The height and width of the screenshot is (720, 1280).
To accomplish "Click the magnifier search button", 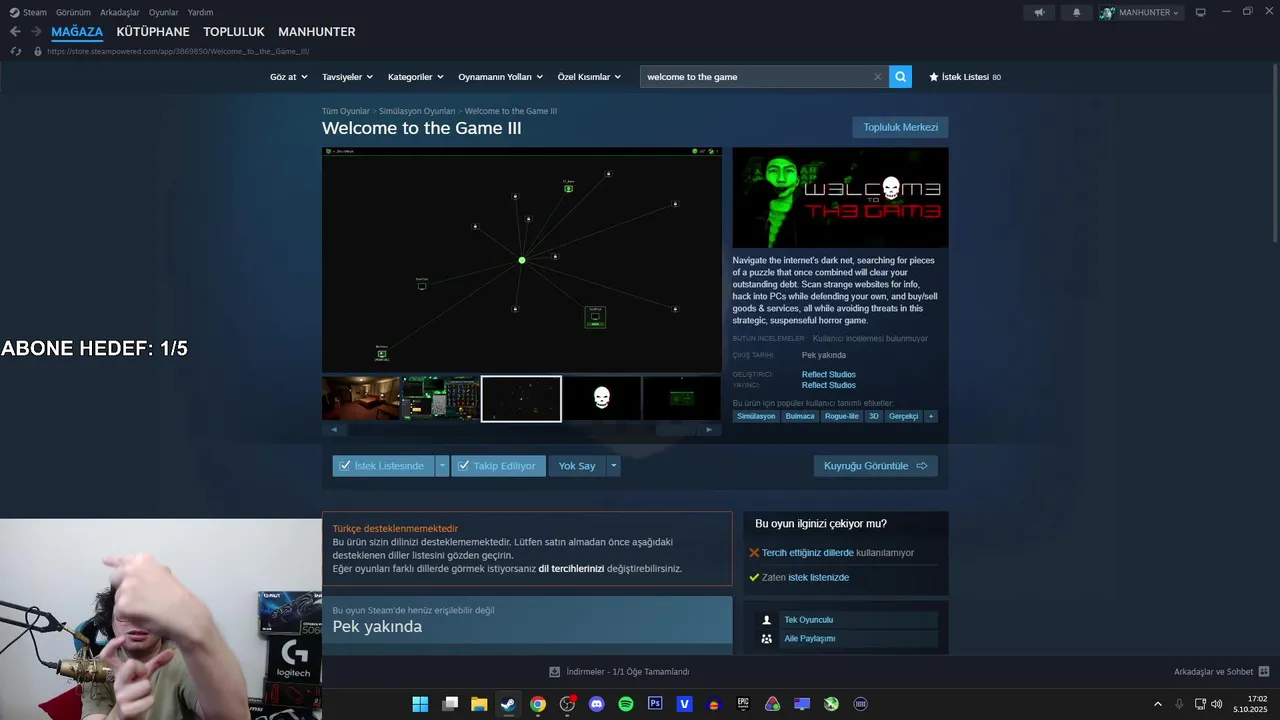I will pyautogui.click(x=900, y=76).
